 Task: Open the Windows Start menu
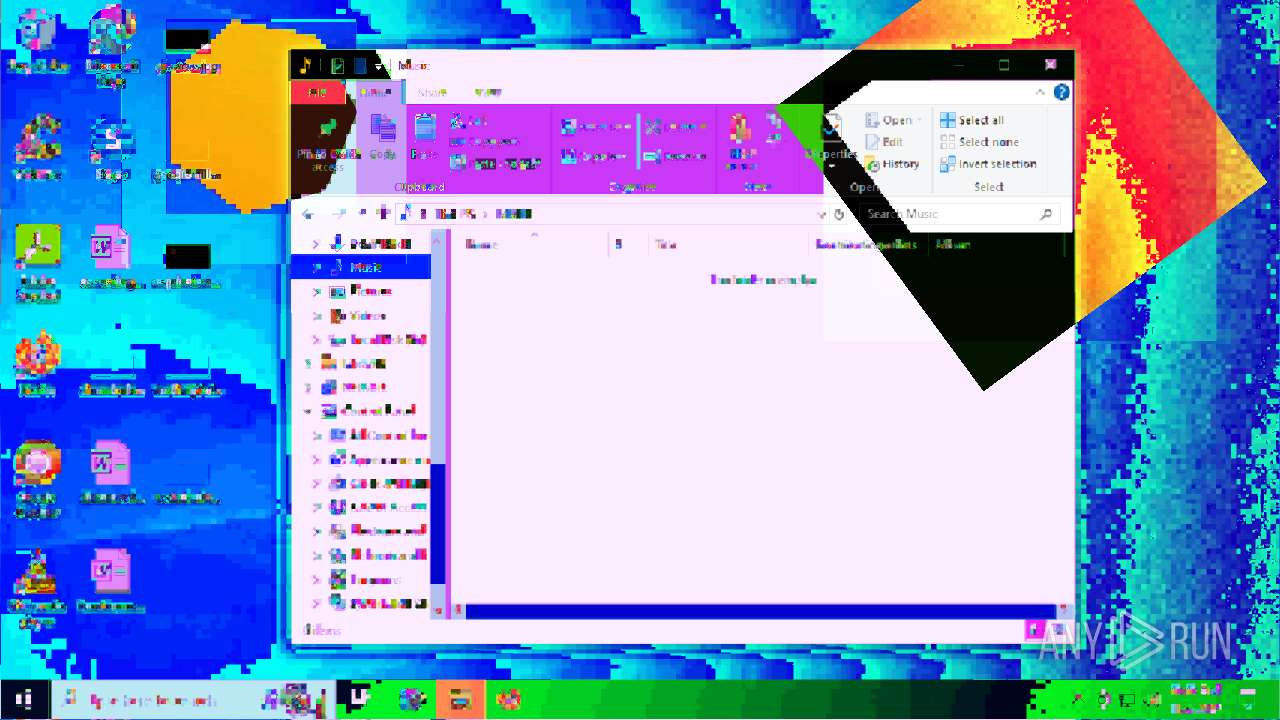click(x=23, y=699)
